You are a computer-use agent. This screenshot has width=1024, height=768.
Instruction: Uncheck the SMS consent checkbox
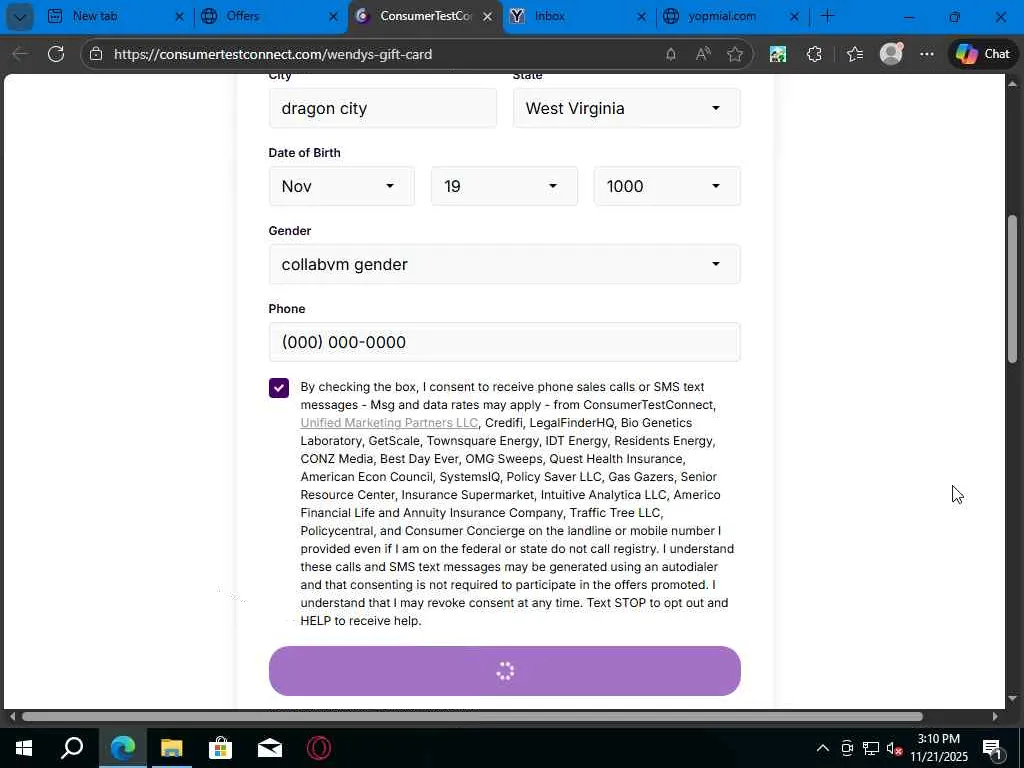tap(279, 388)
